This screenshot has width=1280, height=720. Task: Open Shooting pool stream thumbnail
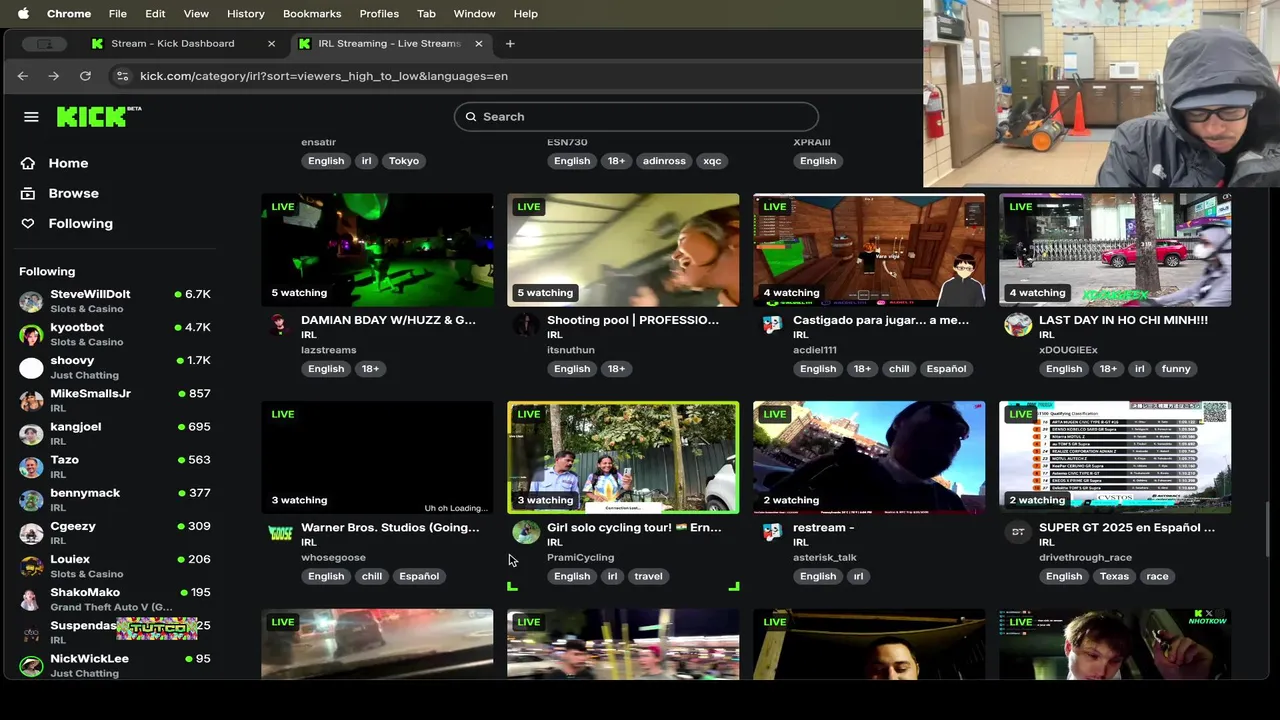623,250
